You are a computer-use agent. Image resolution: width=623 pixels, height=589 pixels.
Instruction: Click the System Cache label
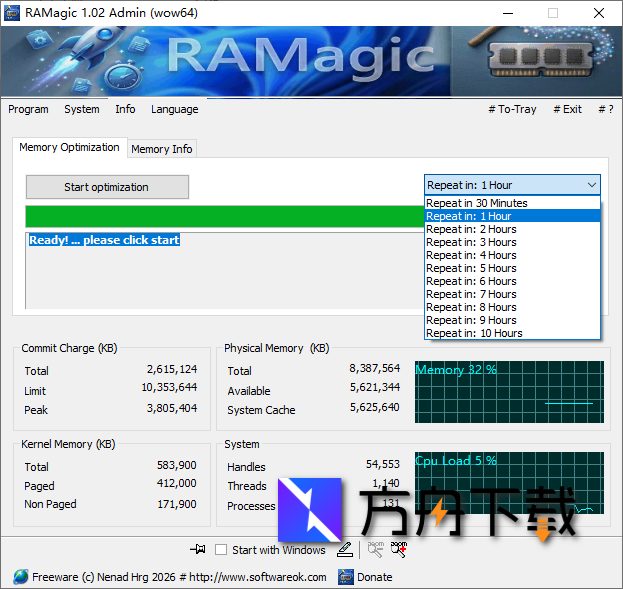[x=261, y=410]
